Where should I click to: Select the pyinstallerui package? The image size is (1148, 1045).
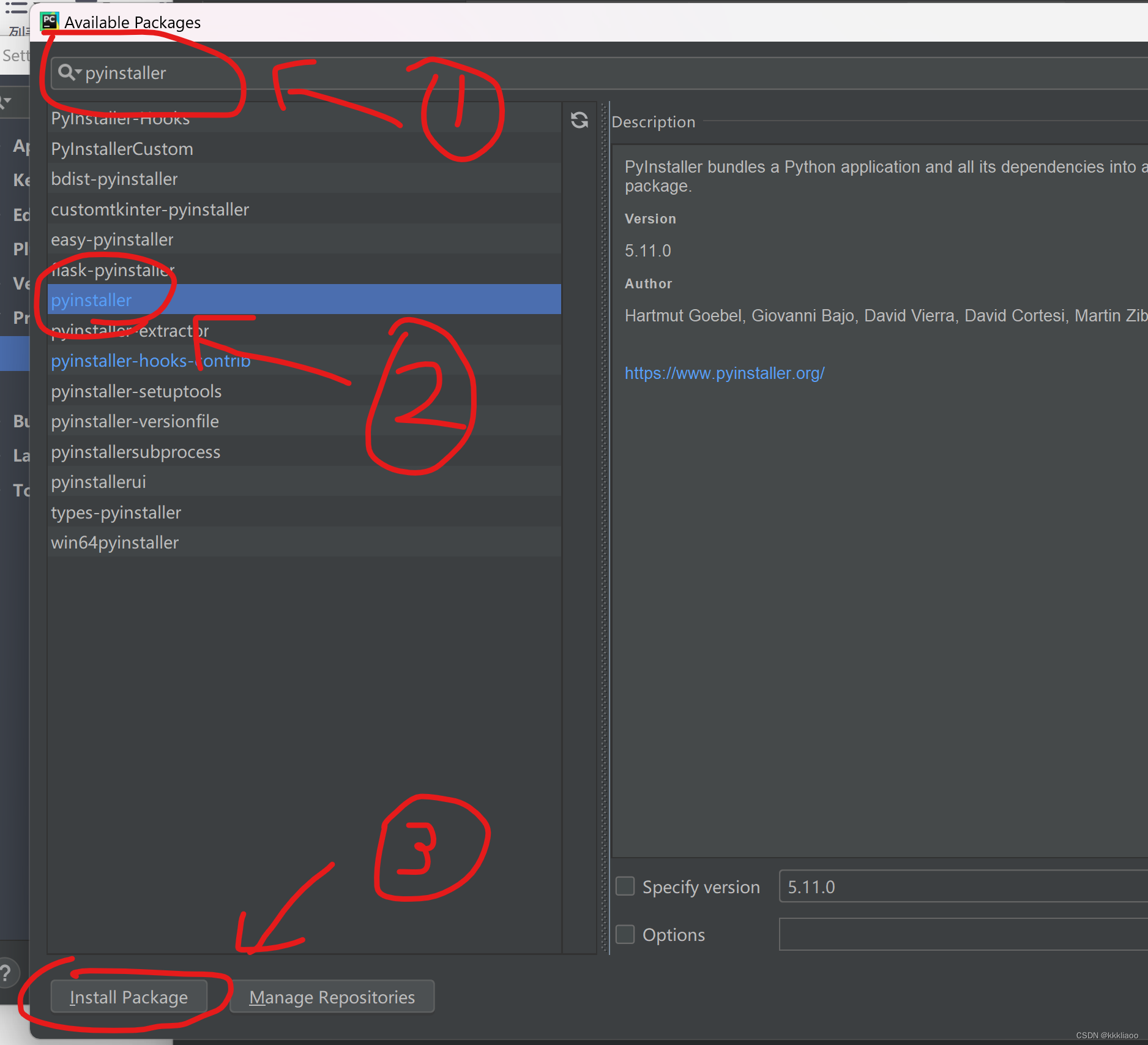pos(304,482)
